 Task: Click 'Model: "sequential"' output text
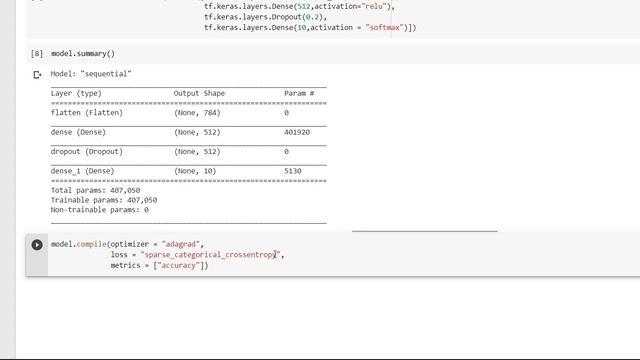91,74
